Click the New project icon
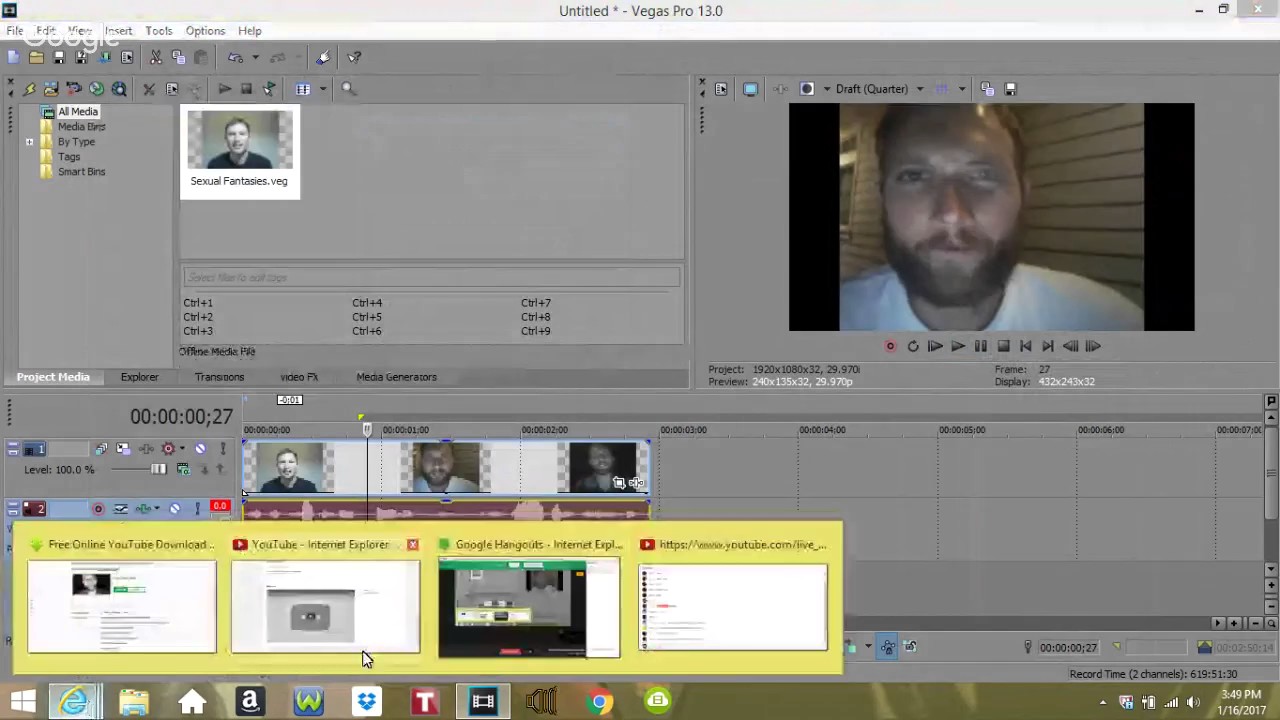 pos(13,58)
